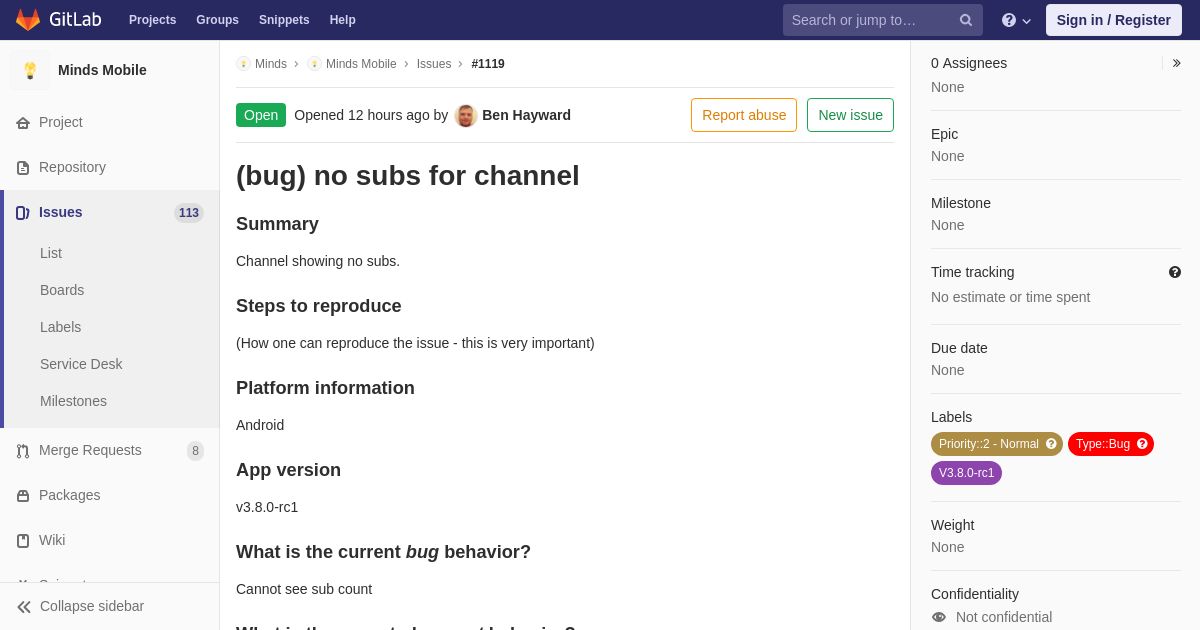Click the "Platform information" heading
Viewport: 1200px width, 630px height.
[325, 388]
